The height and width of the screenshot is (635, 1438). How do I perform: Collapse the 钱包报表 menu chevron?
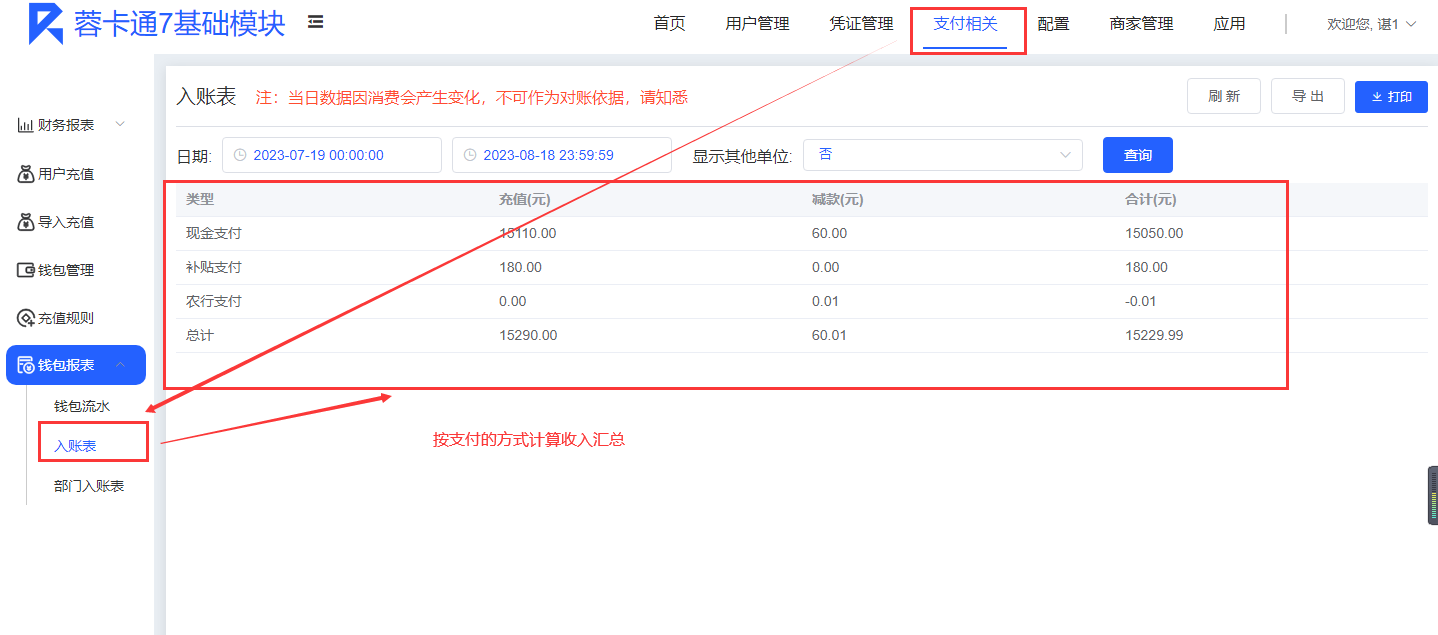point(120,365)
